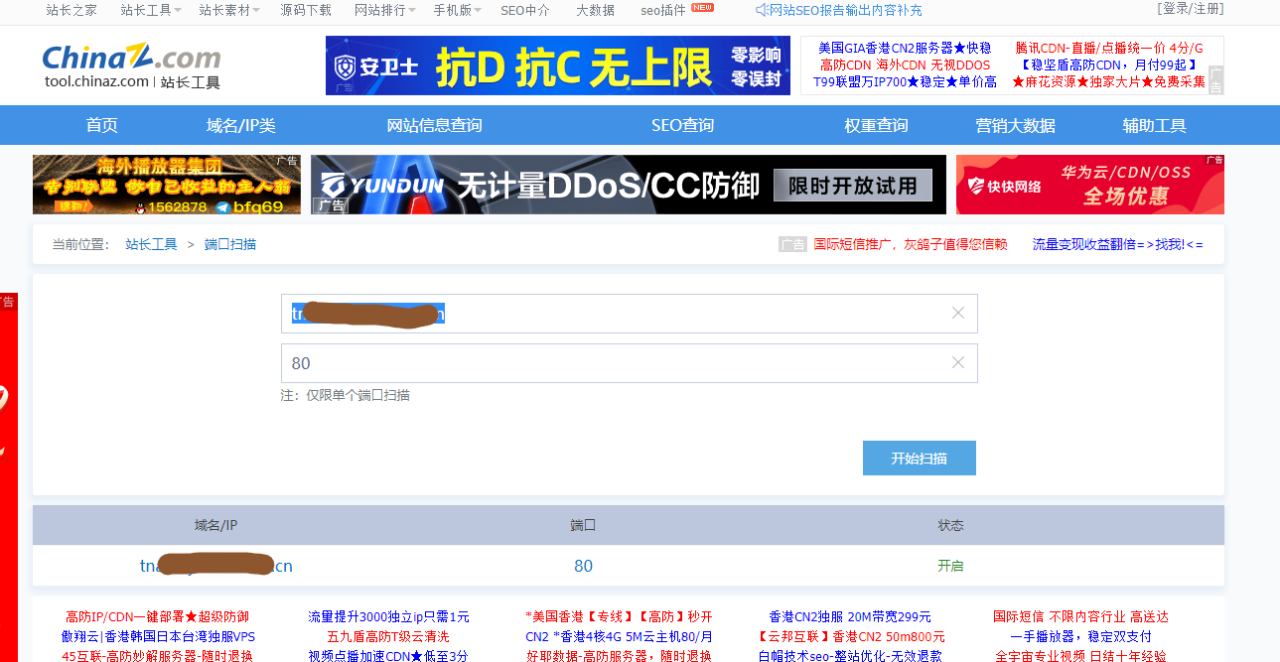The image size is (1280, 662).
Task: Expand the 手机版 dropdown
Action: coord(453,10)
